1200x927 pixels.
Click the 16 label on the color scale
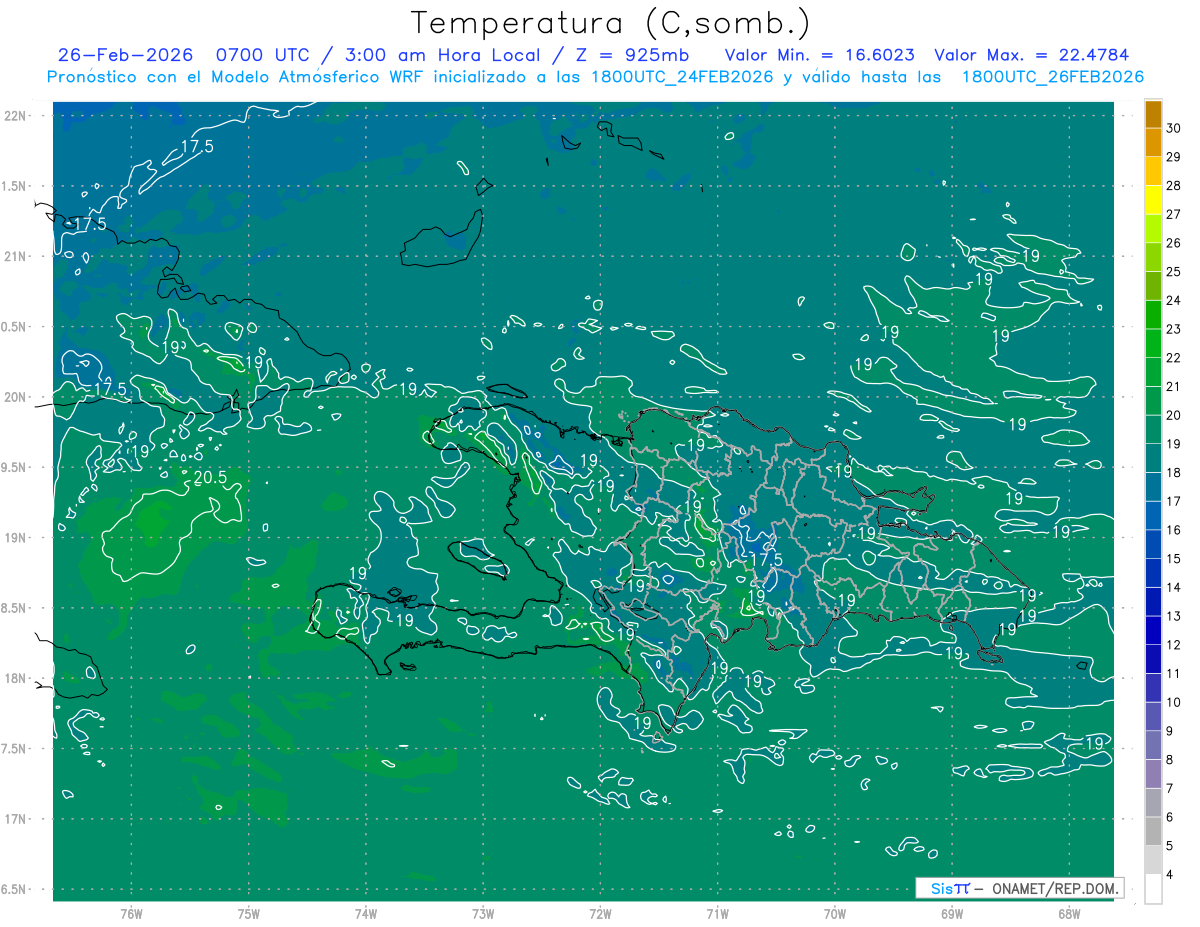click(1173, 530)
